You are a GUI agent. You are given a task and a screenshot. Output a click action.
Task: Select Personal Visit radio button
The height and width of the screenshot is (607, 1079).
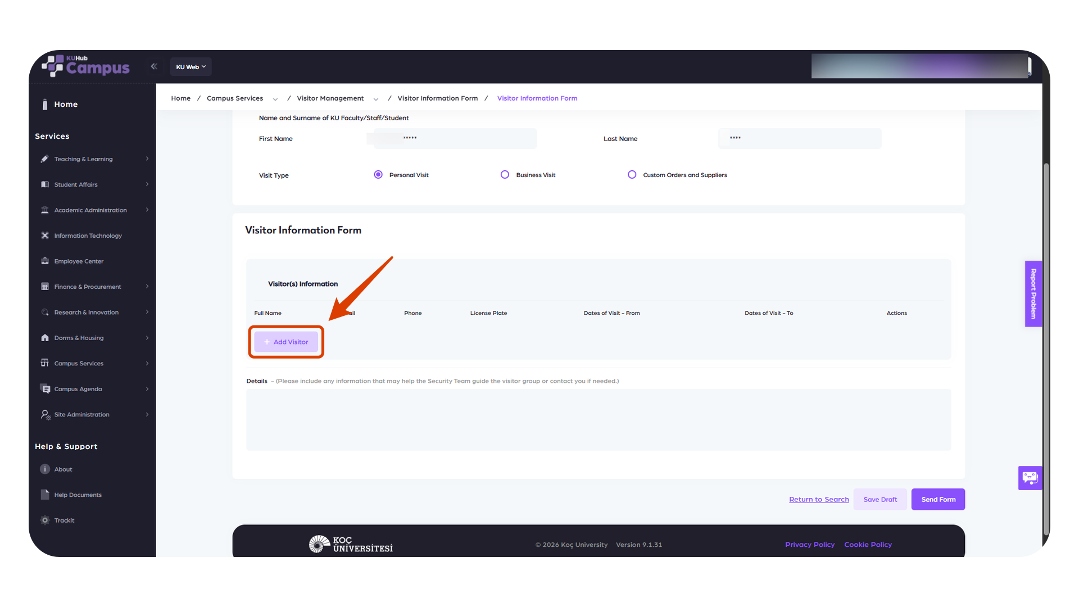tap(378, 175)
